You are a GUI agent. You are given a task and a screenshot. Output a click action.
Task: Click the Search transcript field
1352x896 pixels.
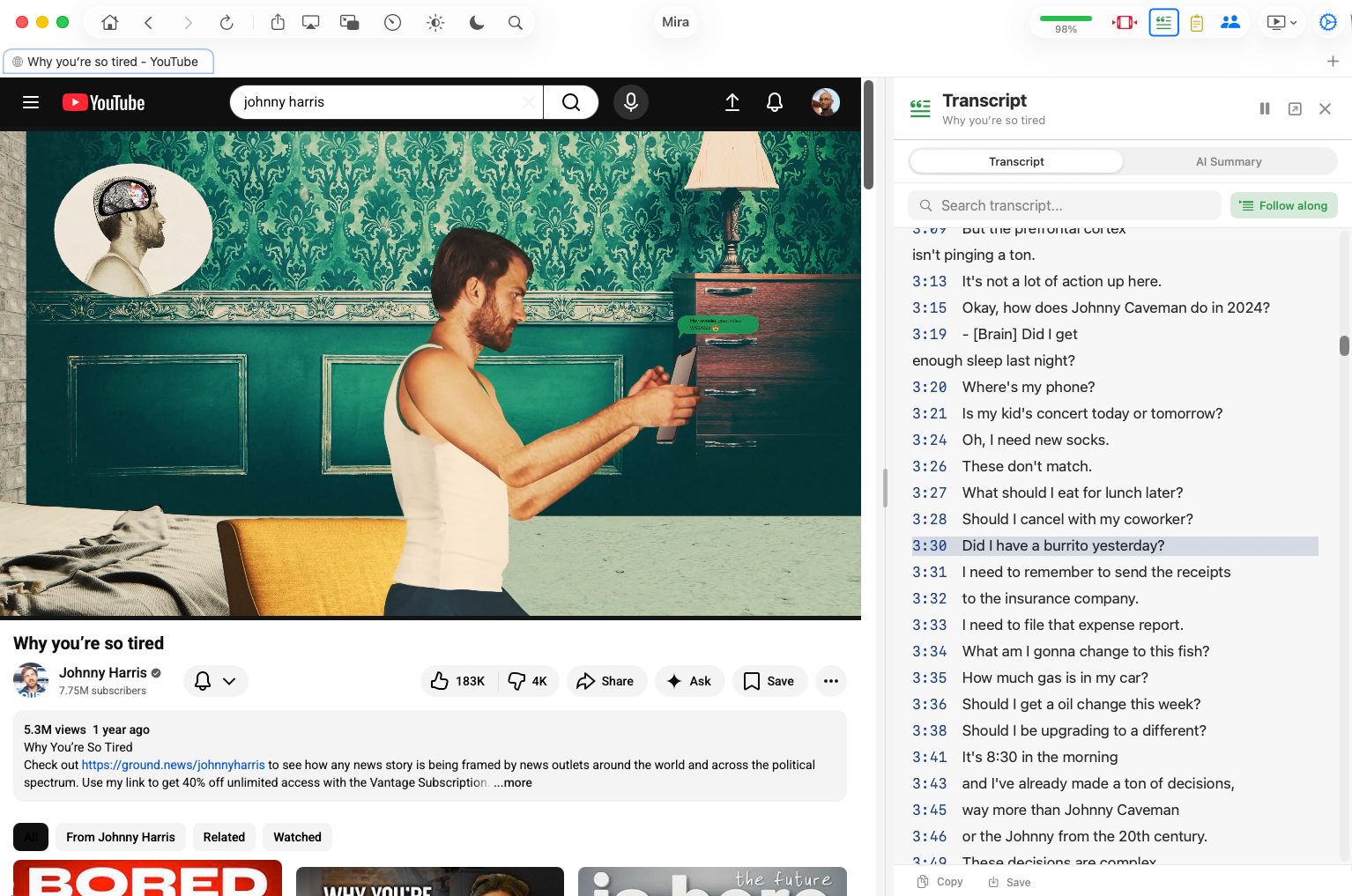1065,205
